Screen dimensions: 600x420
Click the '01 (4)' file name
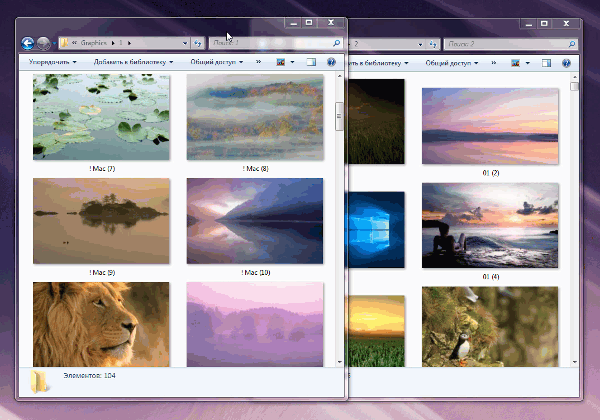click(x=491, y=277)
